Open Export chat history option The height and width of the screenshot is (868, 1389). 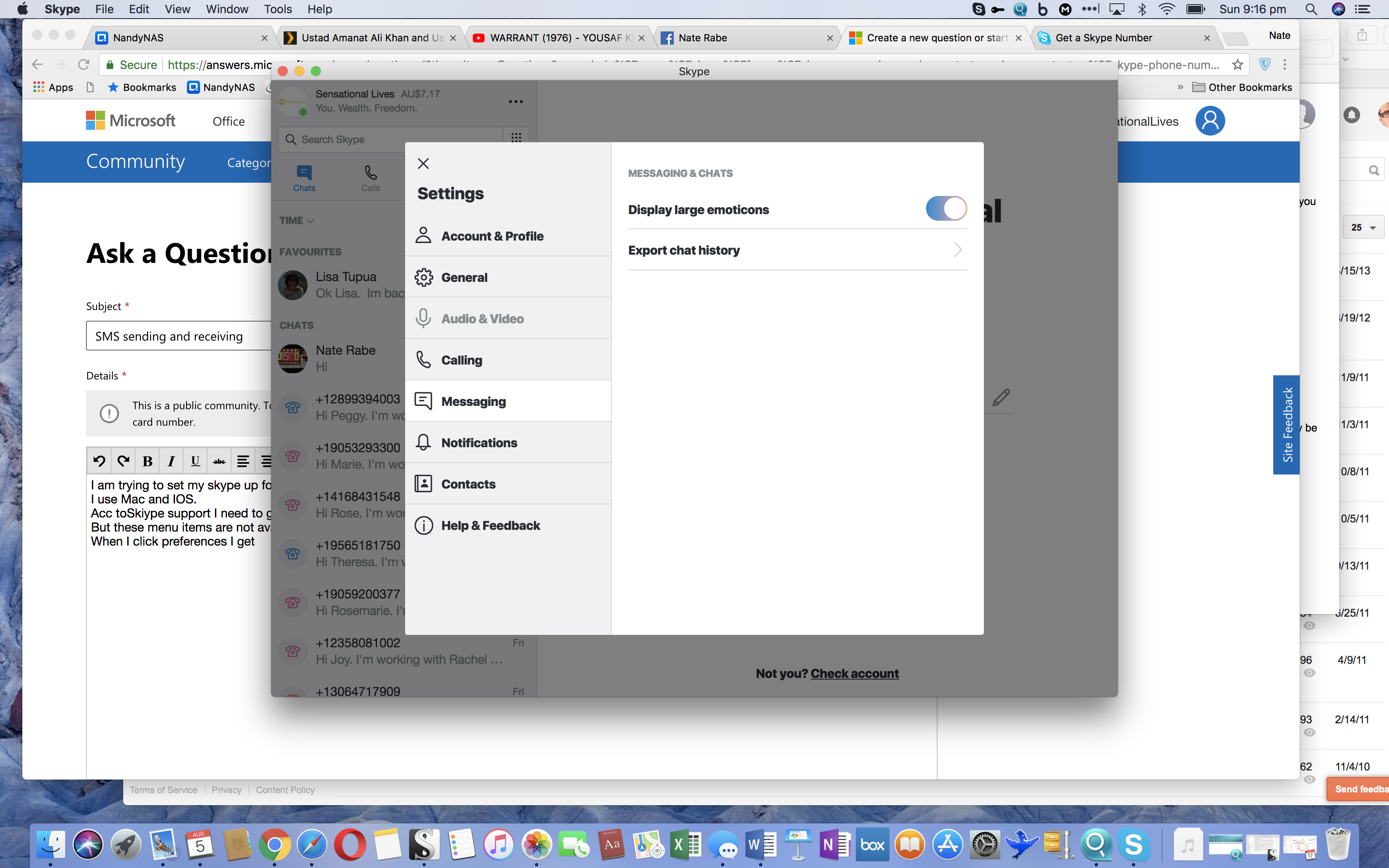(x=797, y=250)
